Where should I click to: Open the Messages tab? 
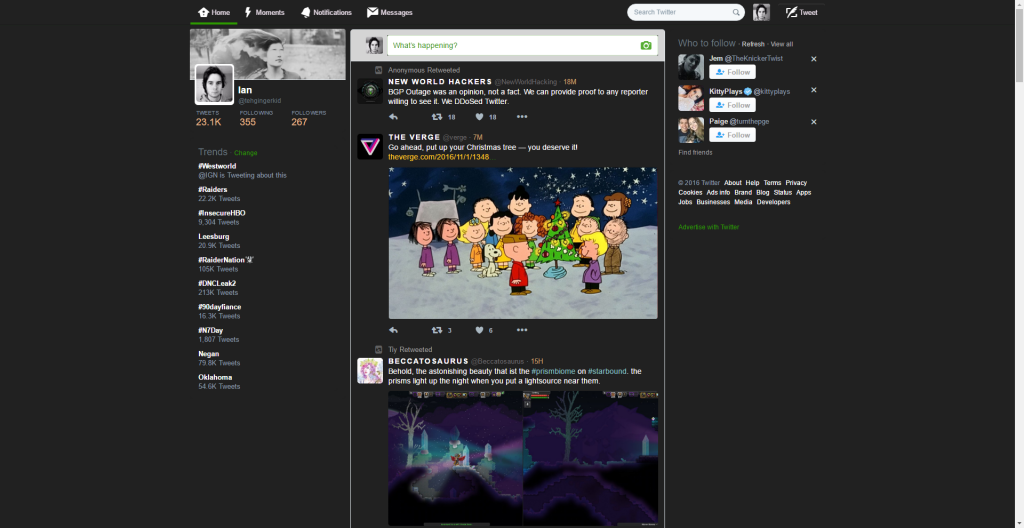[390, 12]
